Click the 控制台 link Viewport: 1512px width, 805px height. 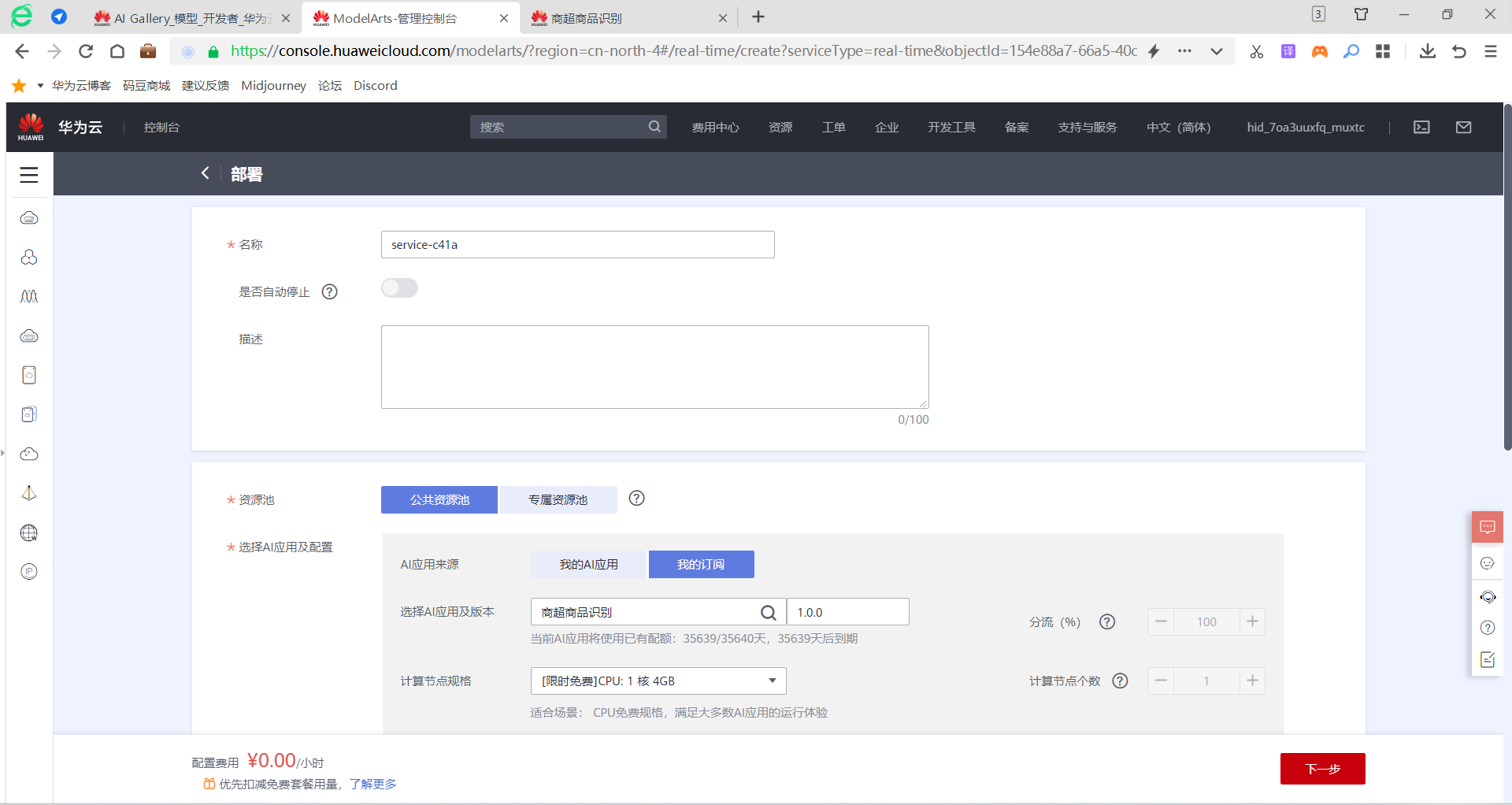click(x=161, y=127)
